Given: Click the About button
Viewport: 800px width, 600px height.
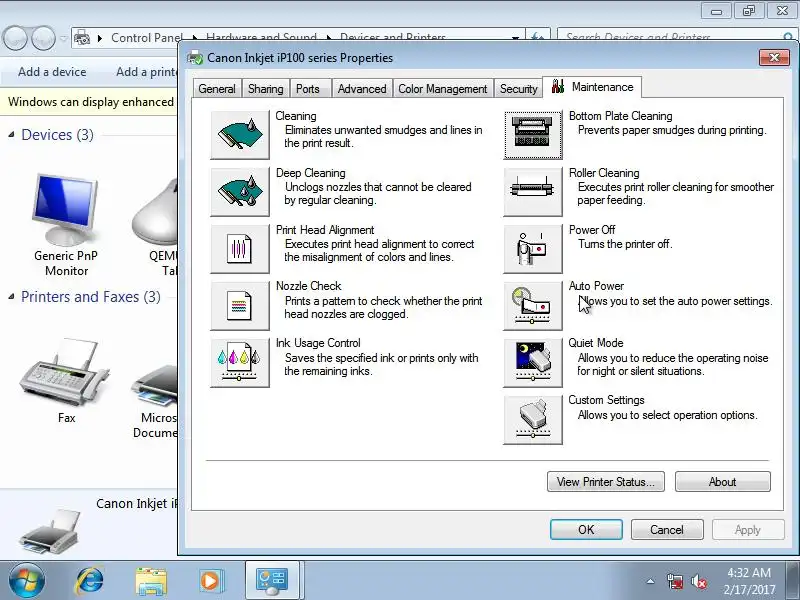Looking at the screenshot, I should coord(722,482).
